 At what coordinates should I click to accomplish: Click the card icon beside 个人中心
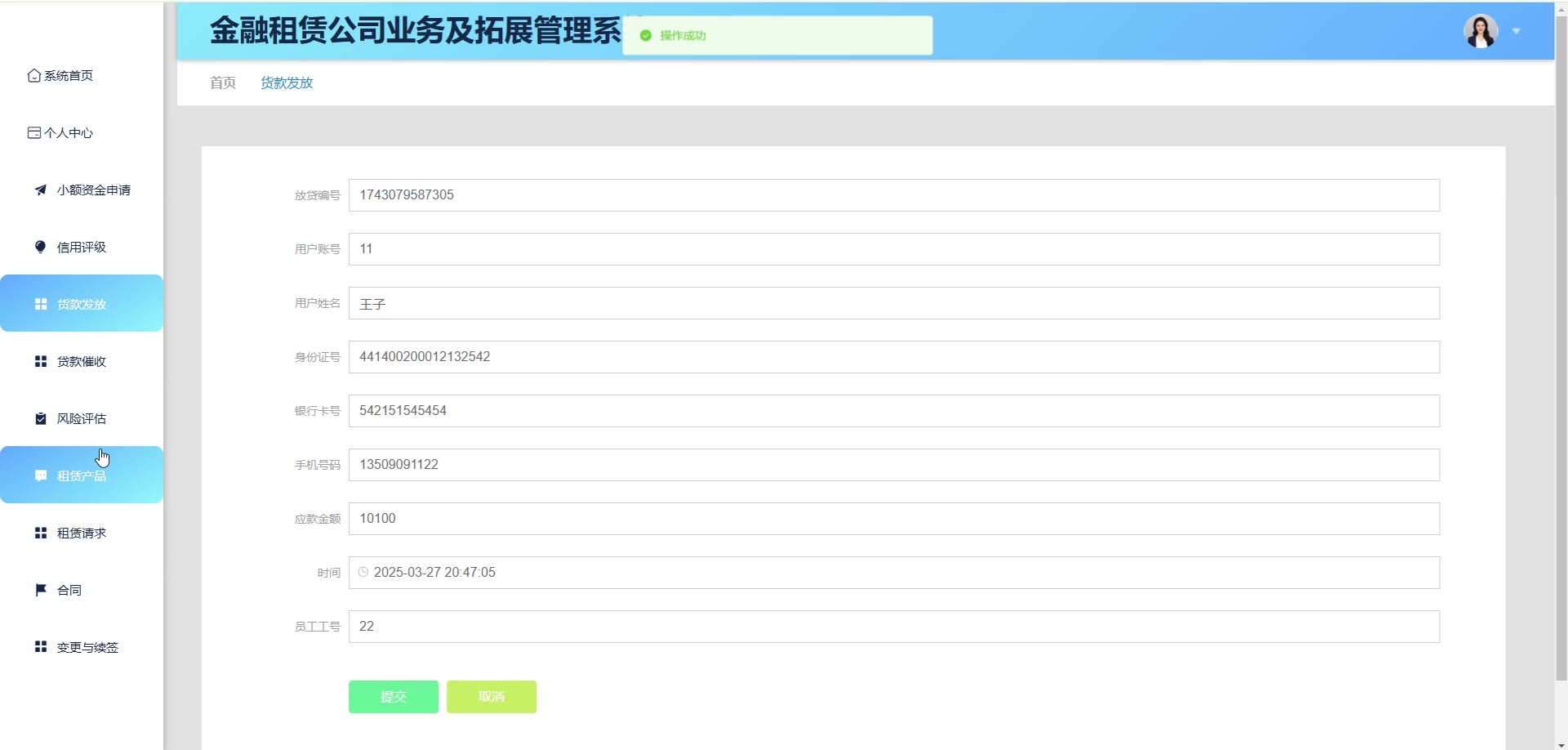[33, 133]
